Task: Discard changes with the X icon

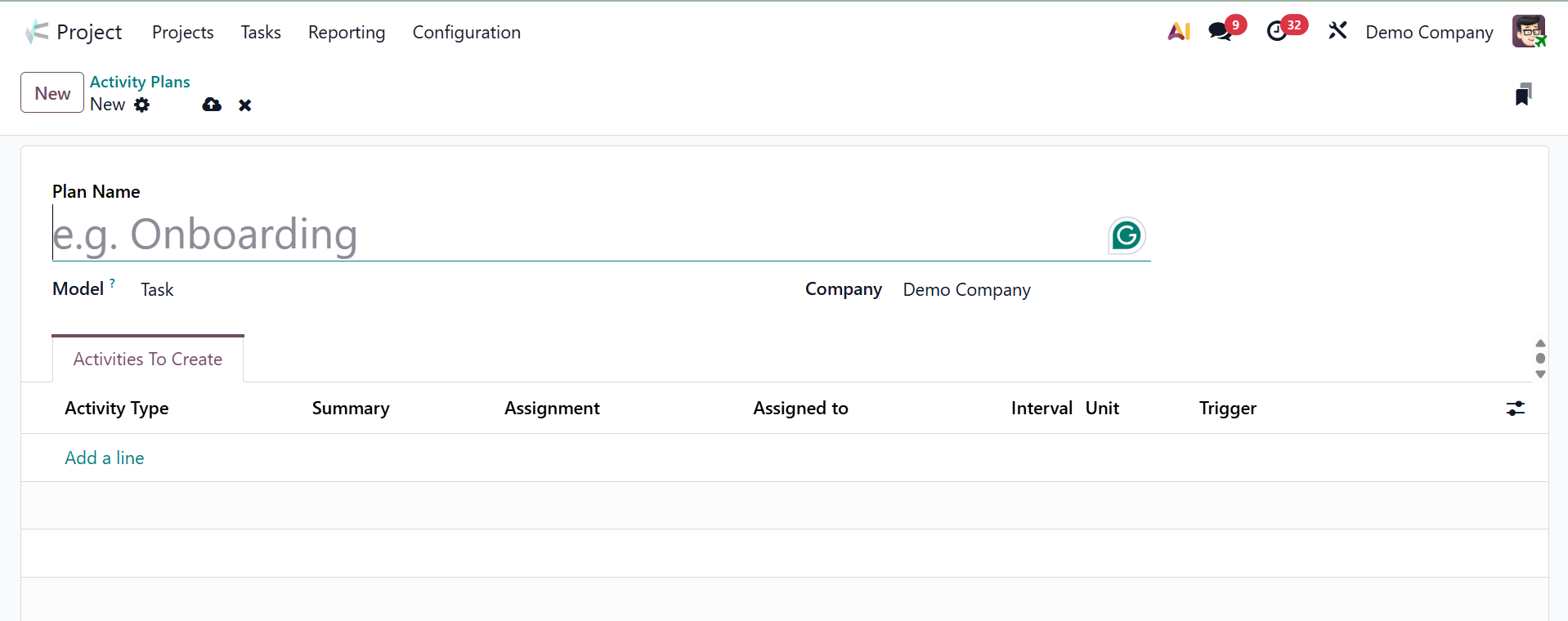Action: (x=245, y=105)
